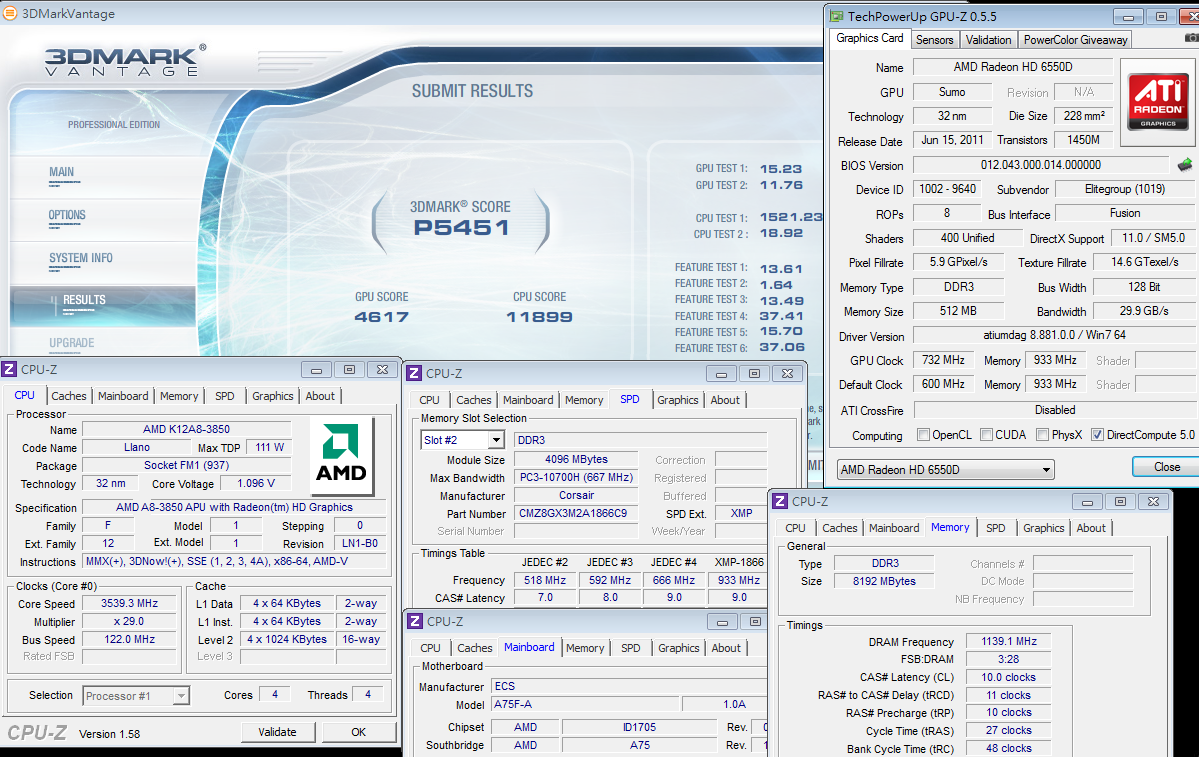Click the GPU-Z screenshot camera icon

pos(1191,37)
